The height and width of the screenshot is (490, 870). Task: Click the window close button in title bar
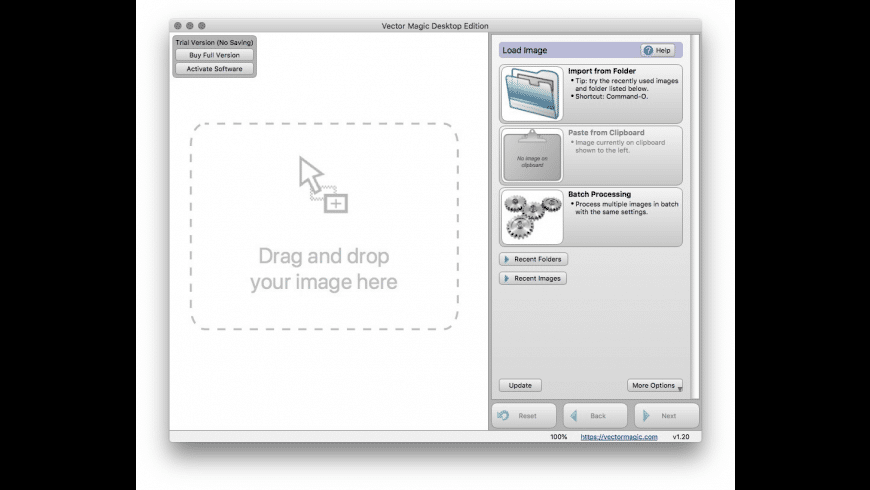[x=178, y=26]
